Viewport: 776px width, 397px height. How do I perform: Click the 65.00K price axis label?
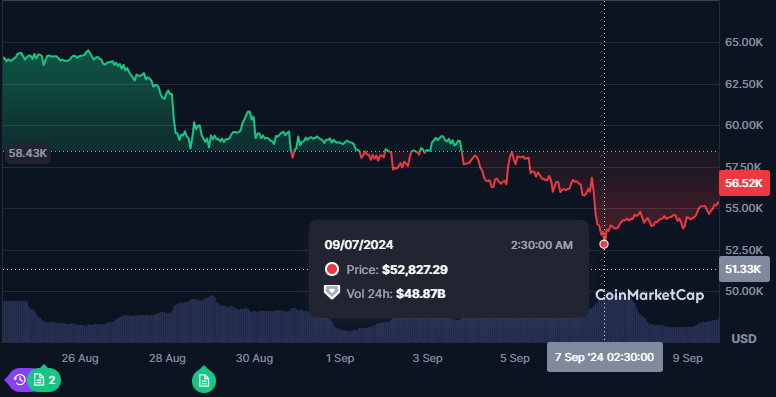pos(744,43)
